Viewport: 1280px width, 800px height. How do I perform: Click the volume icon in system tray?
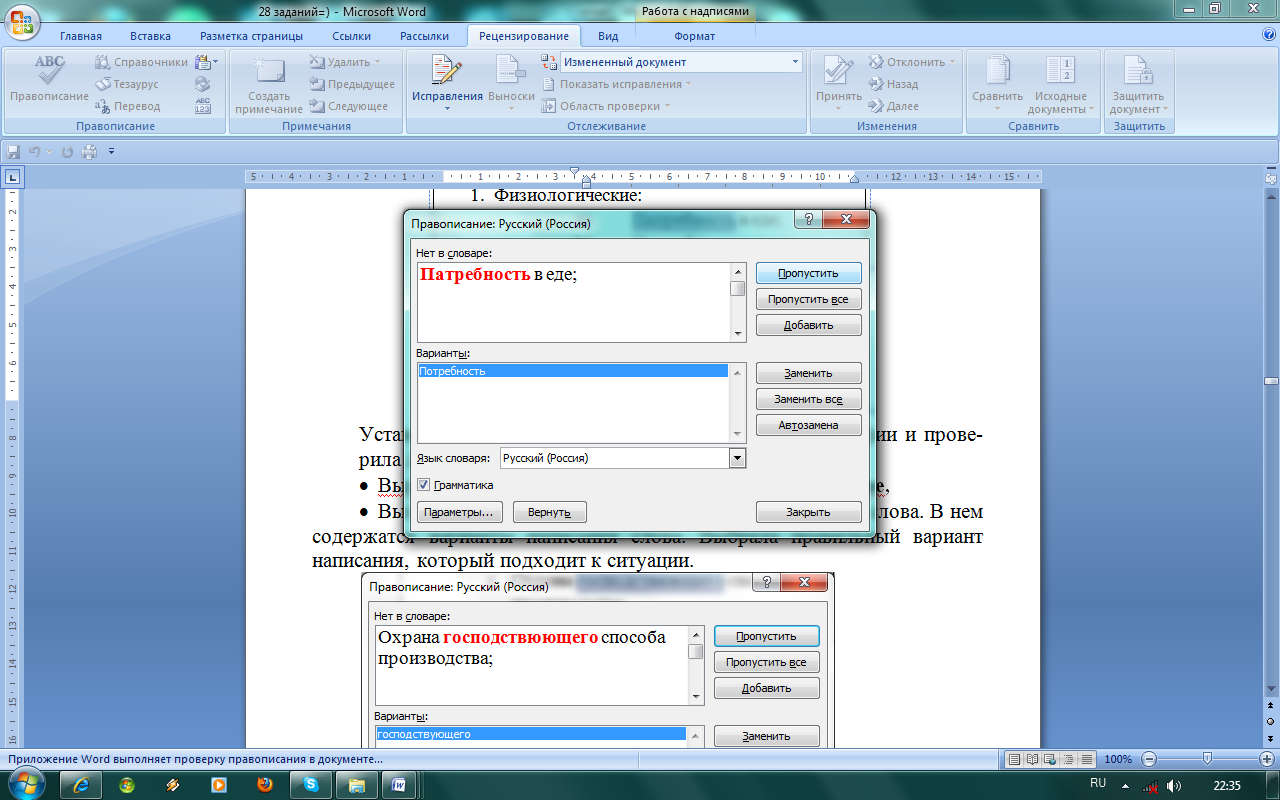(x=1173, y=785)
